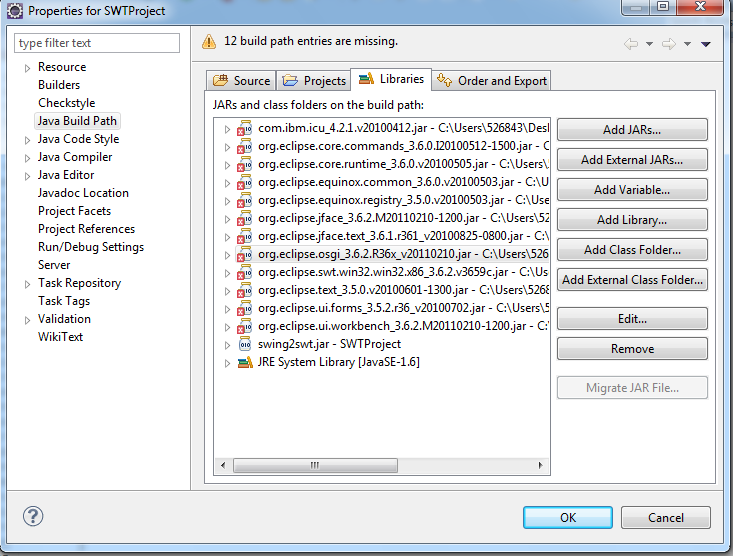Expand the Resource tree node
This screenshot has width=733, height=556.
coord(27,68)
